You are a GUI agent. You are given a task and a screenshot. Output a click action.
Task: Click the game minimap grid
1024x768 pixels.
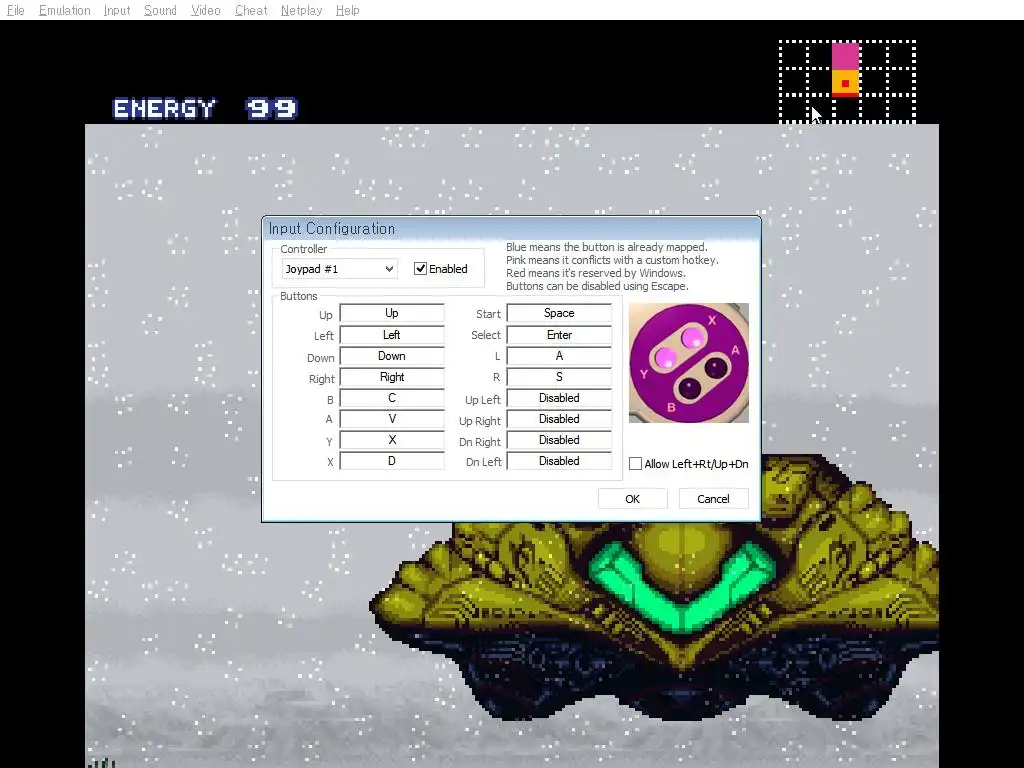(848, 81)
